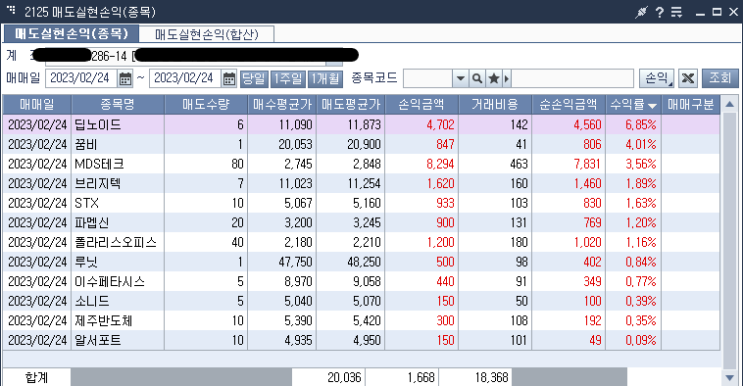Click the 6.85% return value
This screenshot has height=386, width=743.
pos(641,125)
